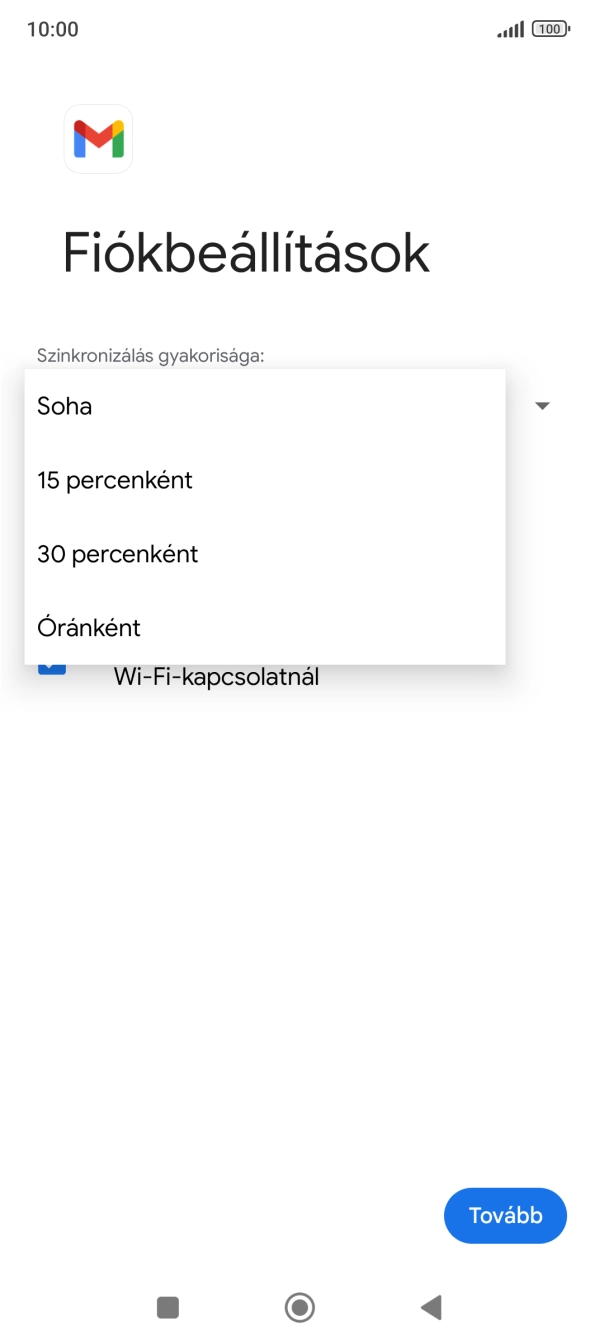Pick Óránként from the dropdown
604x1344 pixels.
pyautogui.click(x=89, y=628)
